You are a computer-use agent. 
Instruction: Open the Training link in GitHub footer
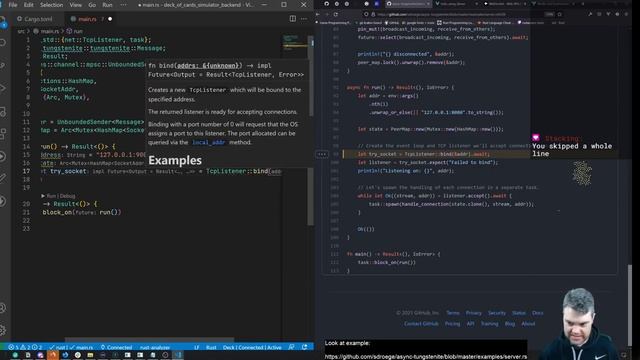(x=489, y=324)
